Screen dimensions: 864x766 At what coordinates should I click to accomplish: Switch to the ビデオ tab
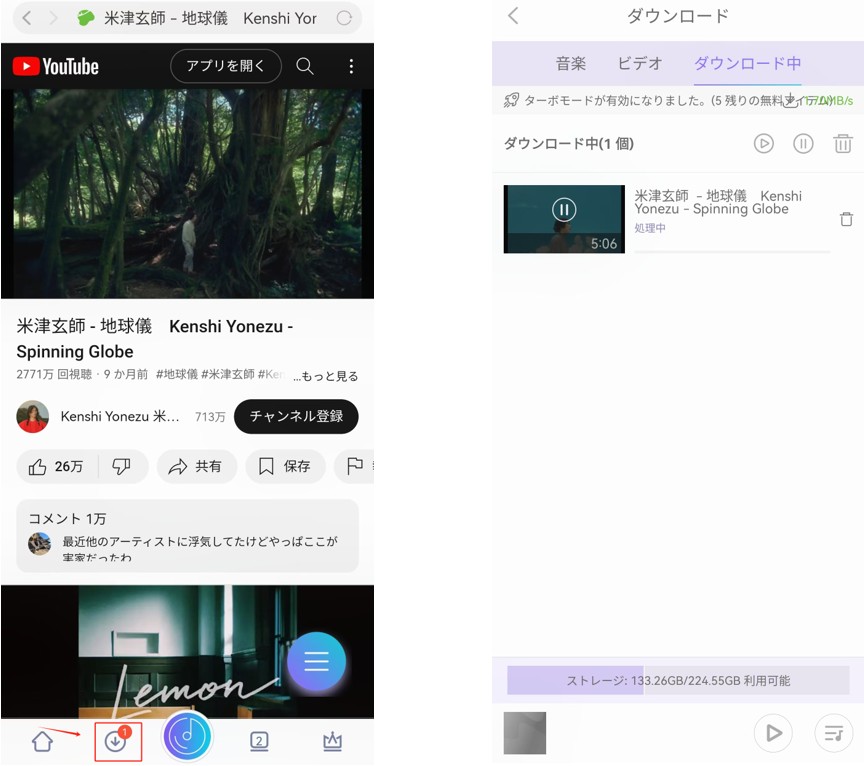[640, 63]
